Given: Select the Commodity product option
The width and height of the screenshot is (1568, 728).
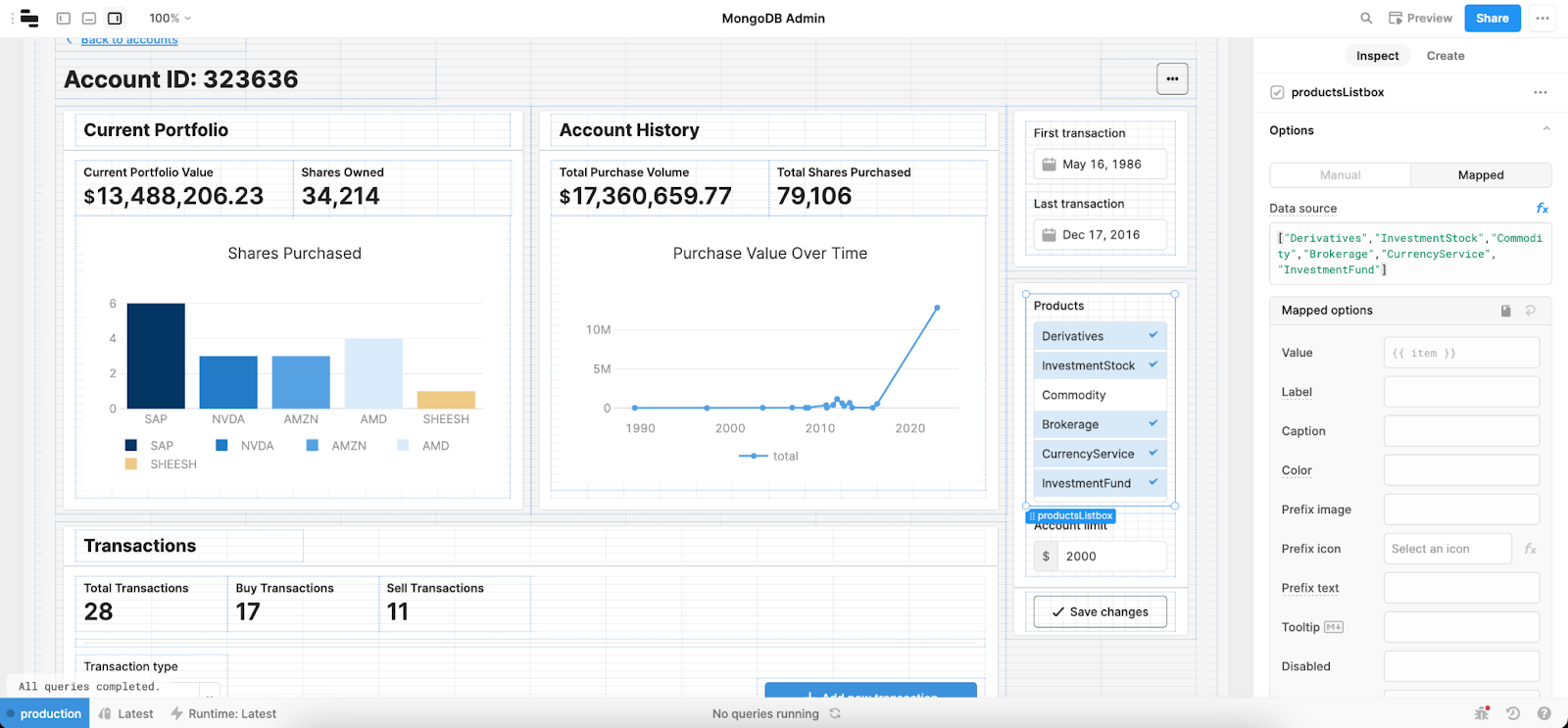Looking at the screenshot, I should coord(1100,395).
